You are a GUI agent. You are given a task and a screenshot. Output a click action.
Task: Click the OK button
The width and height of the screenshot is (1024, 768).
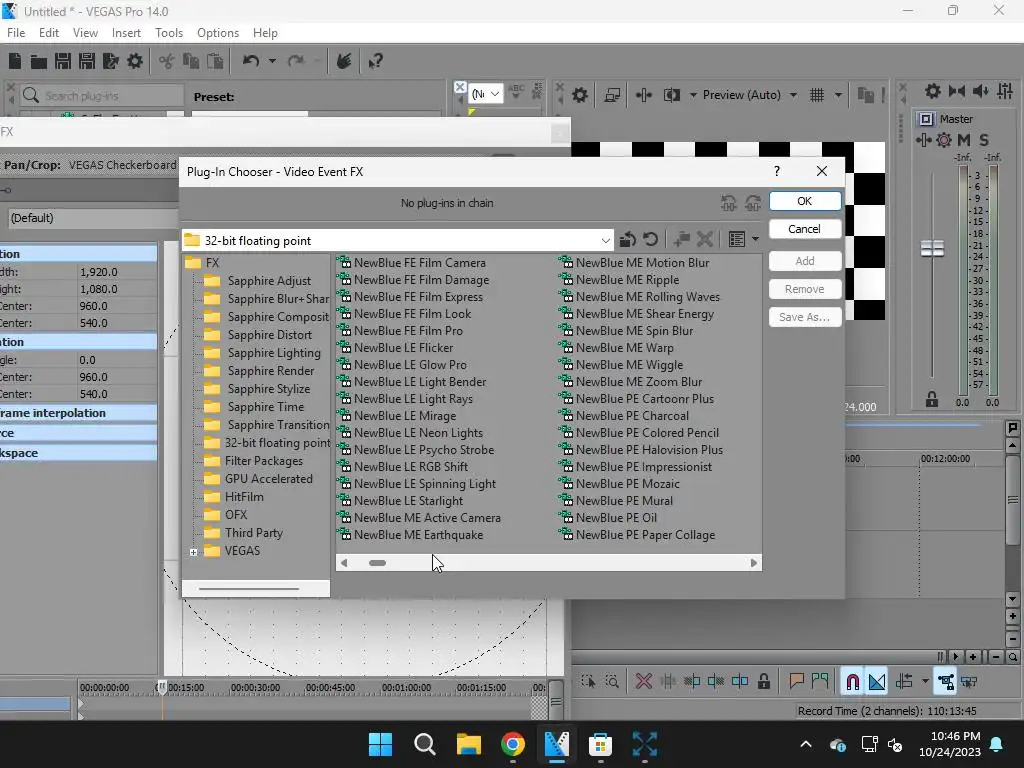click(x=805, y=201)
